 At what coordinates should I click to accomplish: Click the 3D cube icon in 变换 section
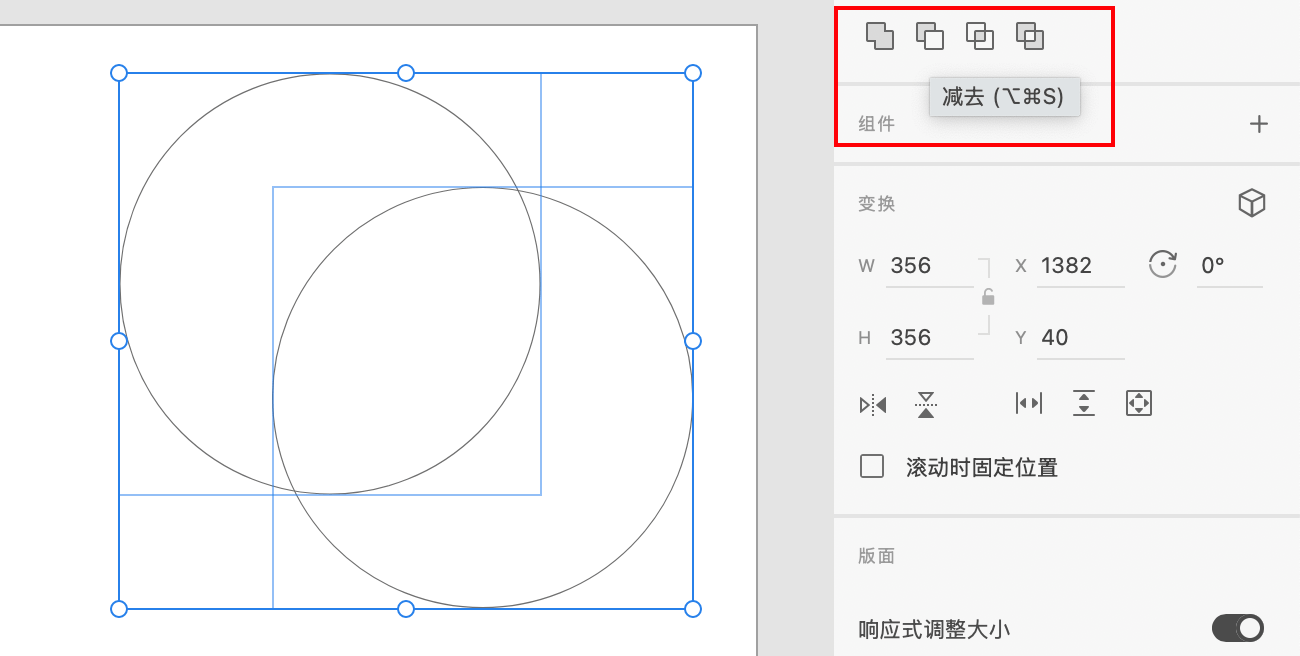[x=1252, y=202]
